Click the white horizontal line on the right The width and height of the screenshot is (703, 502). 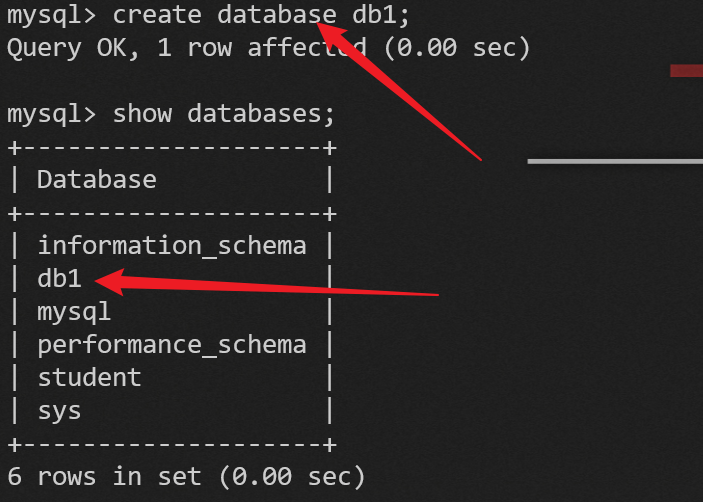pyautogui.click(x=614, y=161)
